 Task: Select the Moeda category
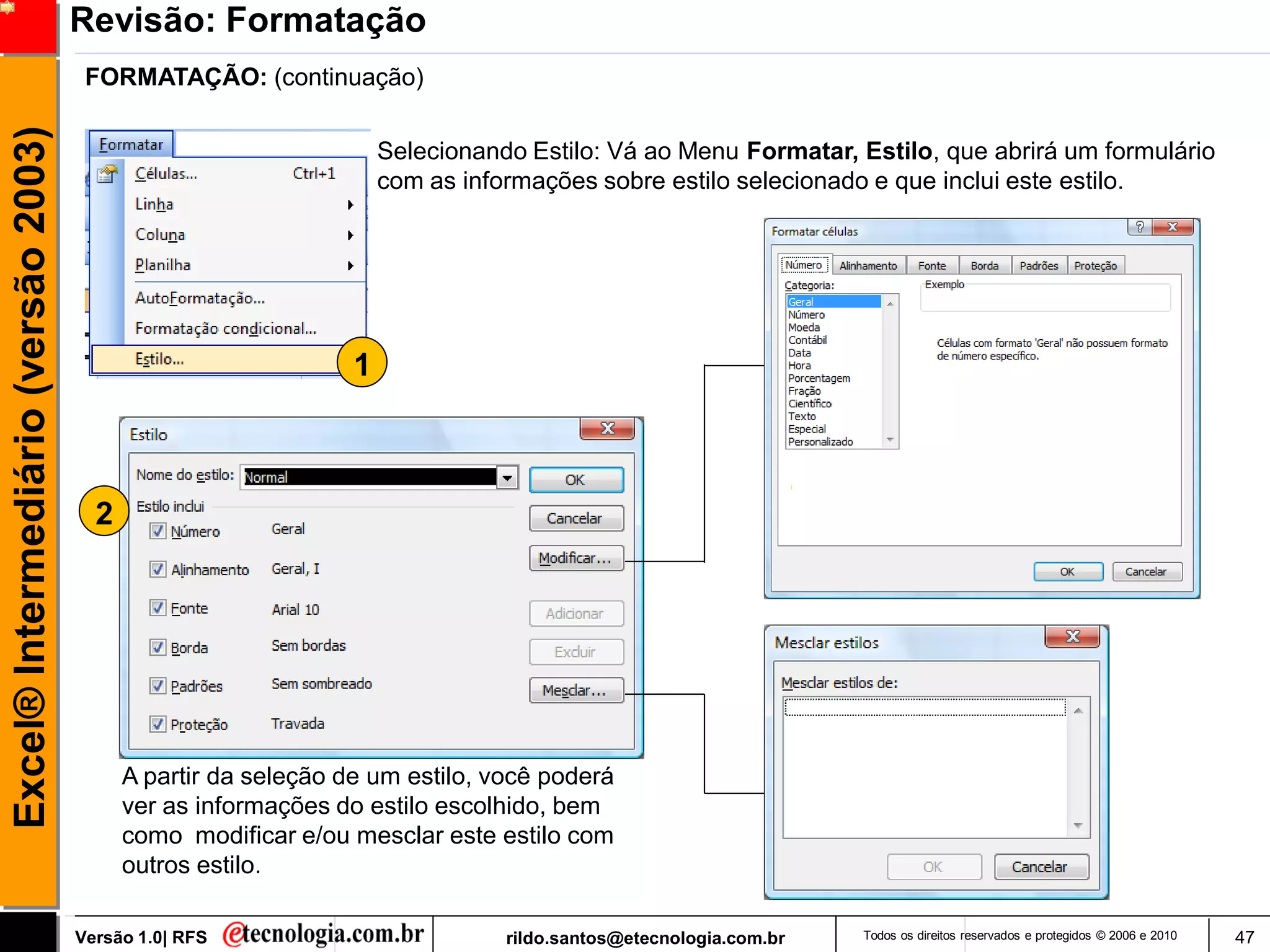pyautogui.click(x=833, y=327)
